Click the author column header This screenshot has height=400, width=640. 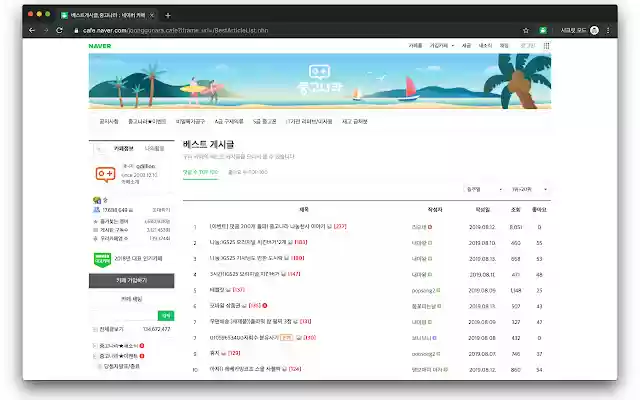(435, 210)
